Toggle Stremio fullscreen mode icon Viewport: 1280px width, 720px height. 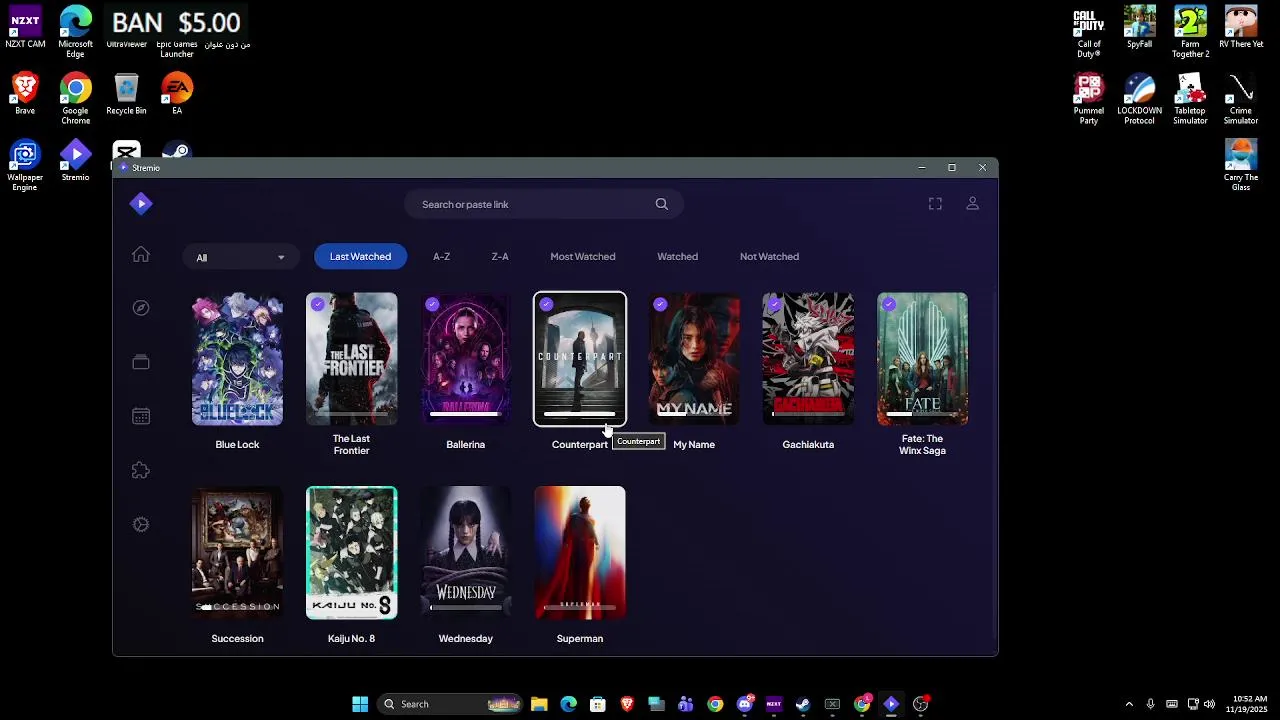tap(935, 204)
